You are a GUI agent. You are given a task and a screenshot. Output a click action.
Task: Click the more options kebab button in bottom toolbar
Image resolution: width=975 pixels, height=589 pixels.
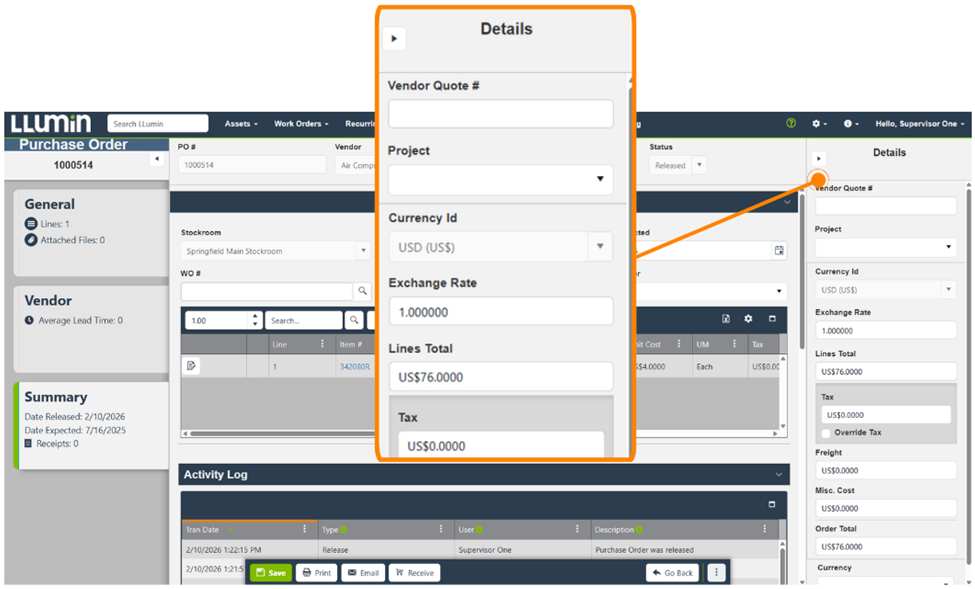coord(715,573)
